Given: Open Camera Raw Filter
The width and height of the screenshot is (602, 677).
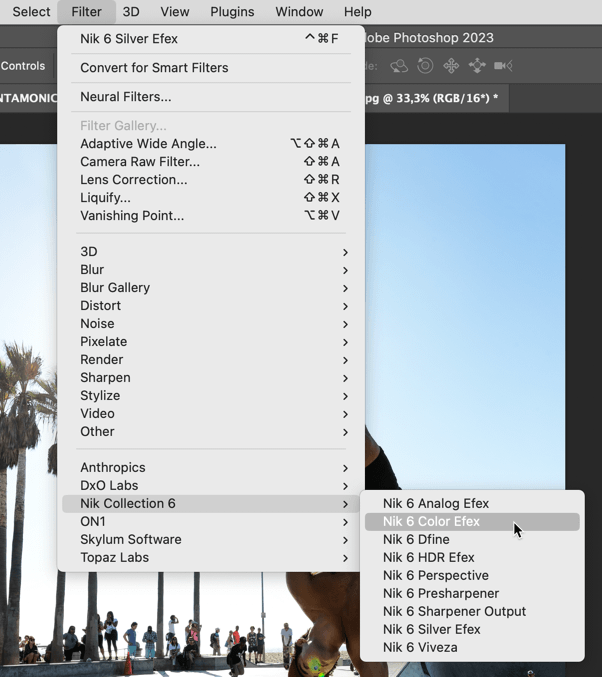Looking at the screenshot, I should pos(211,161).
